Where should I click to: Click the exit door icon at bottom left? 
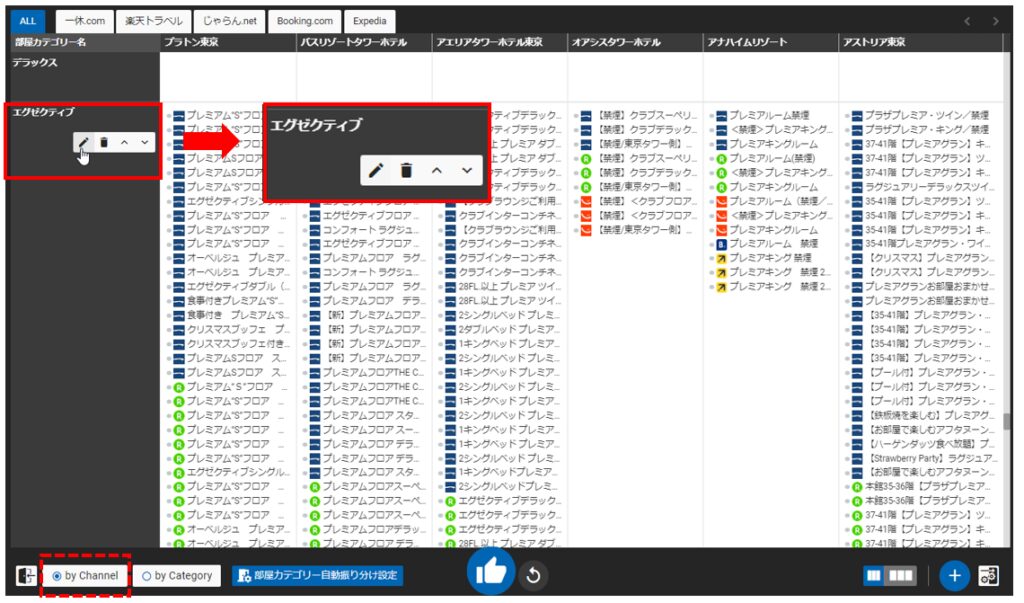[x=25, y=576]
